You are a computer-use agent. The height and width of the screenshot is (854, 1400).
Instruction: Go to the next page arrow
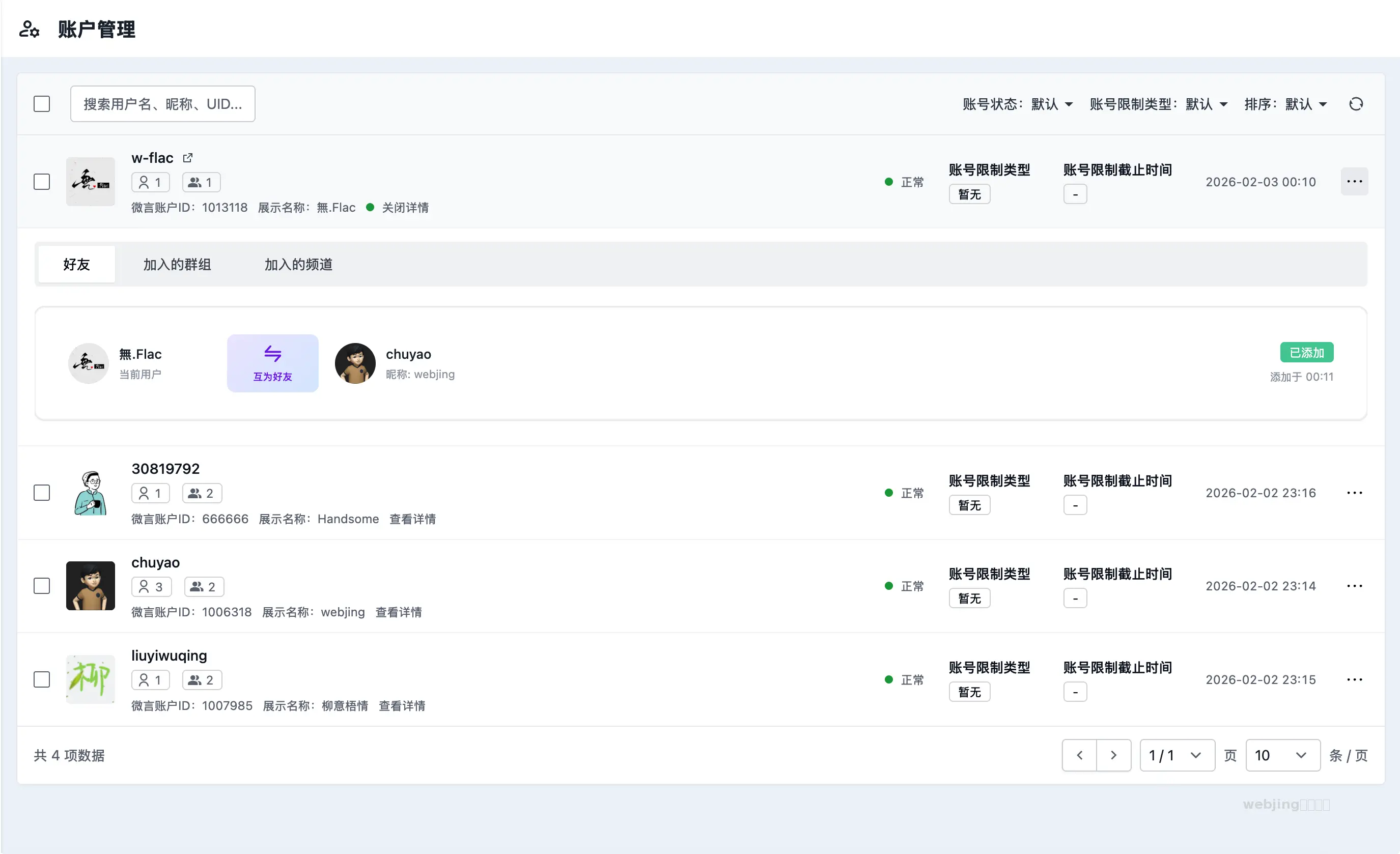pos(1113,755)
